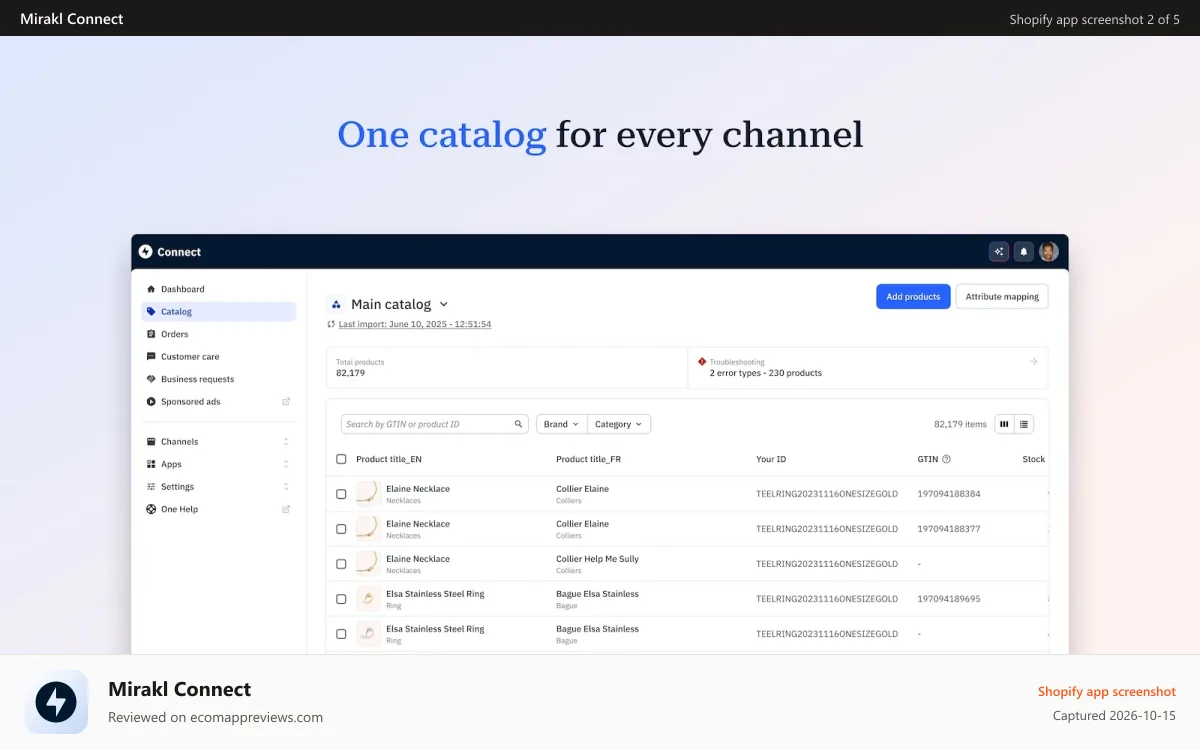Click the Collier Help Me Sully title
Image resolution: width=1200 pixels, height=750 pixels.
coord(597,559)
